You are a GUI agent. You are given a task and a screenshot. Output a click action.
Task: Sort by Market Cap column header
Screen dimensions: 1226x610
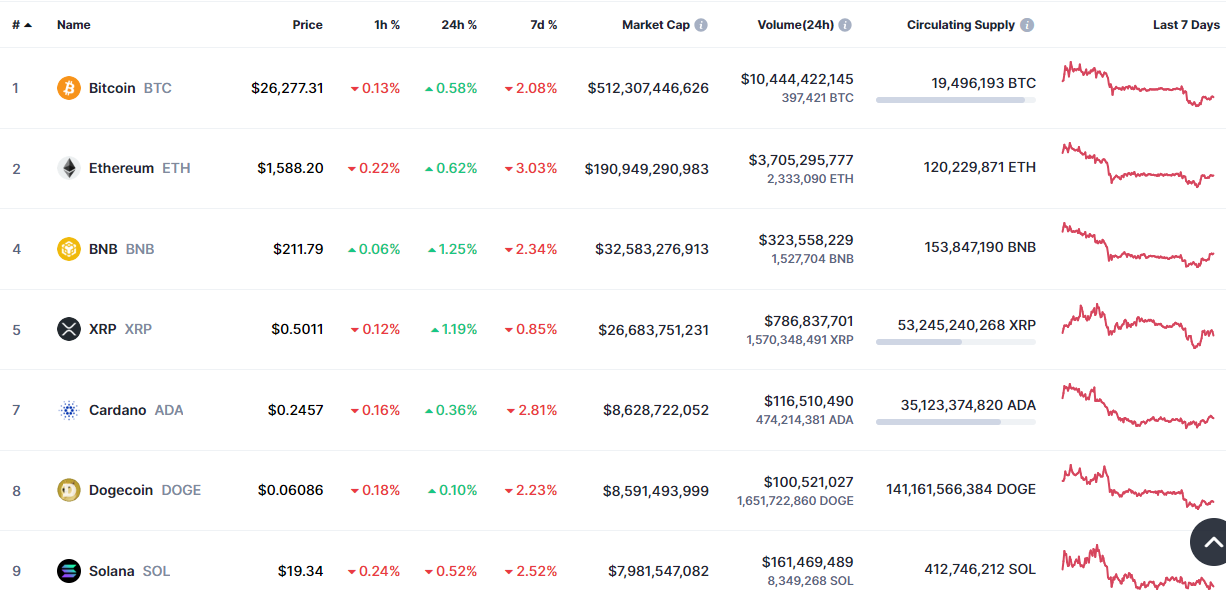click(656, 25)
